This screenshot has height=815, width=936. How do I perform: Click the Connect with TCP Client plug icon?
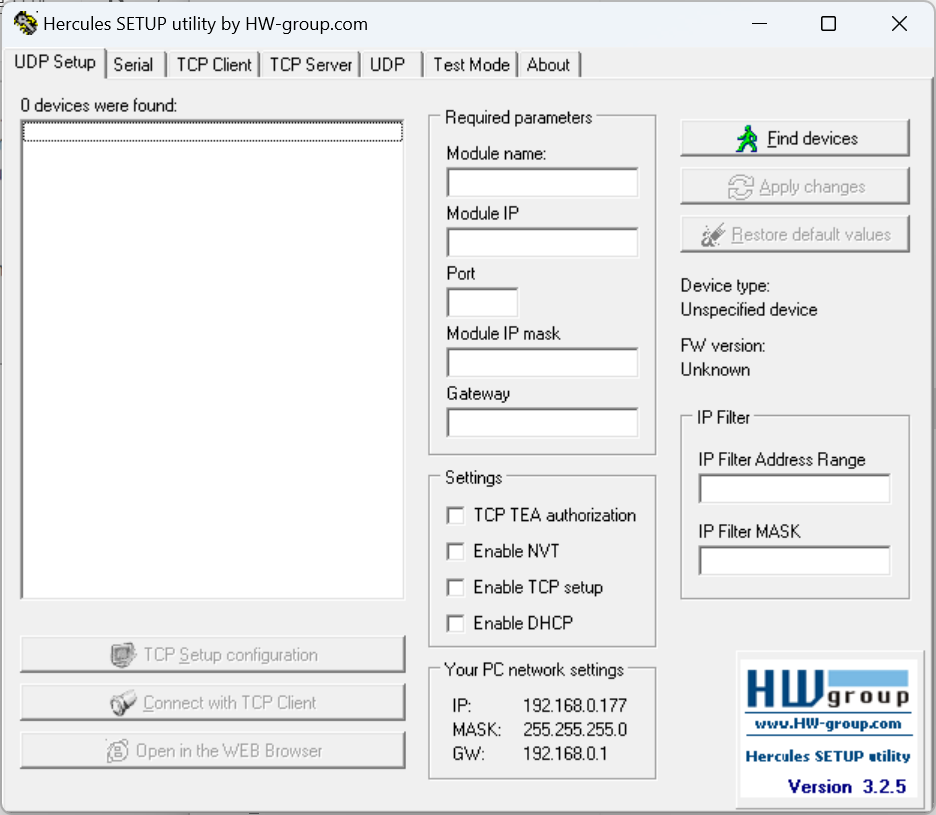[123, 703]
